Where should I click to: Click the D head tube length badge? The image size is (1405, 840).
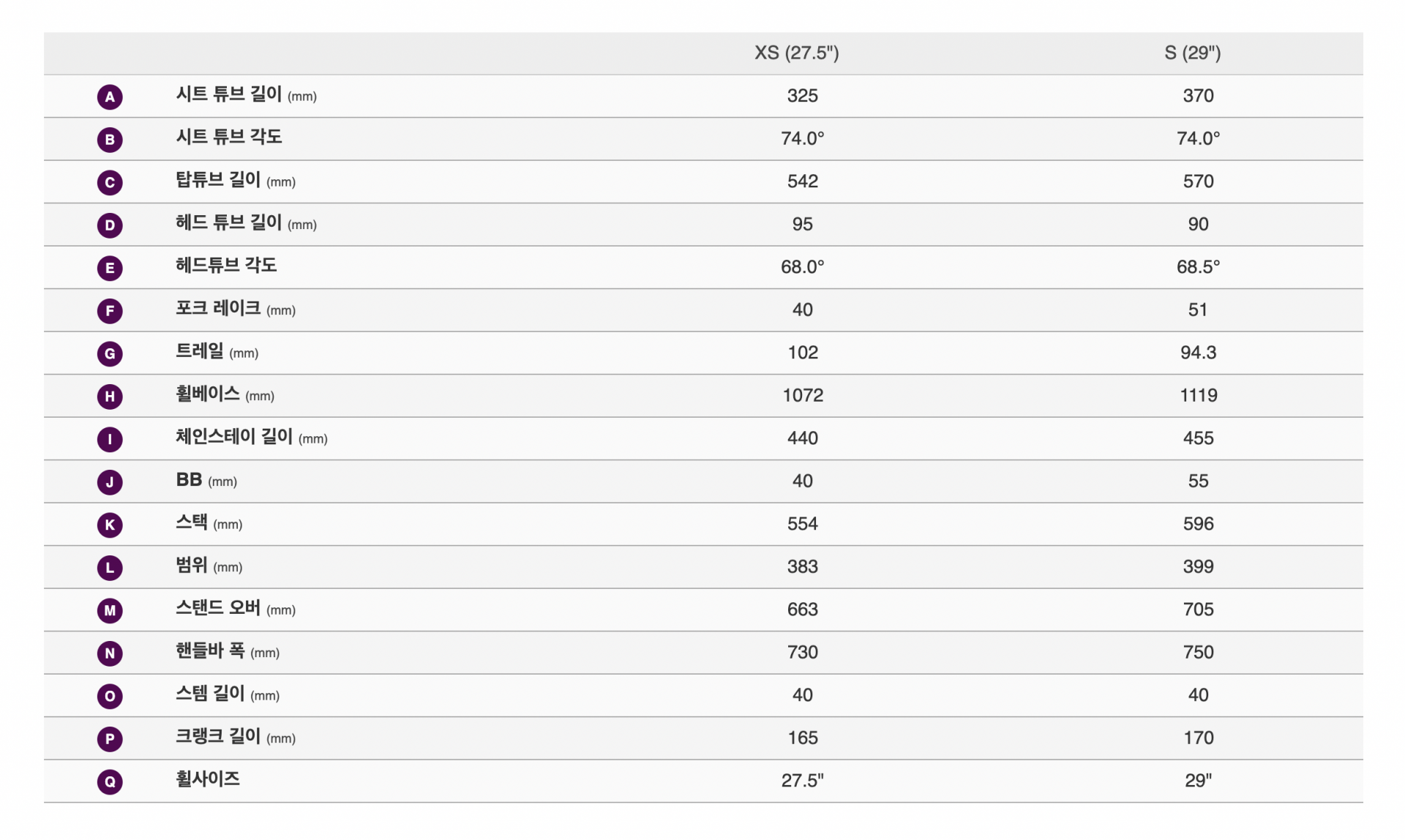click(110, 225)
